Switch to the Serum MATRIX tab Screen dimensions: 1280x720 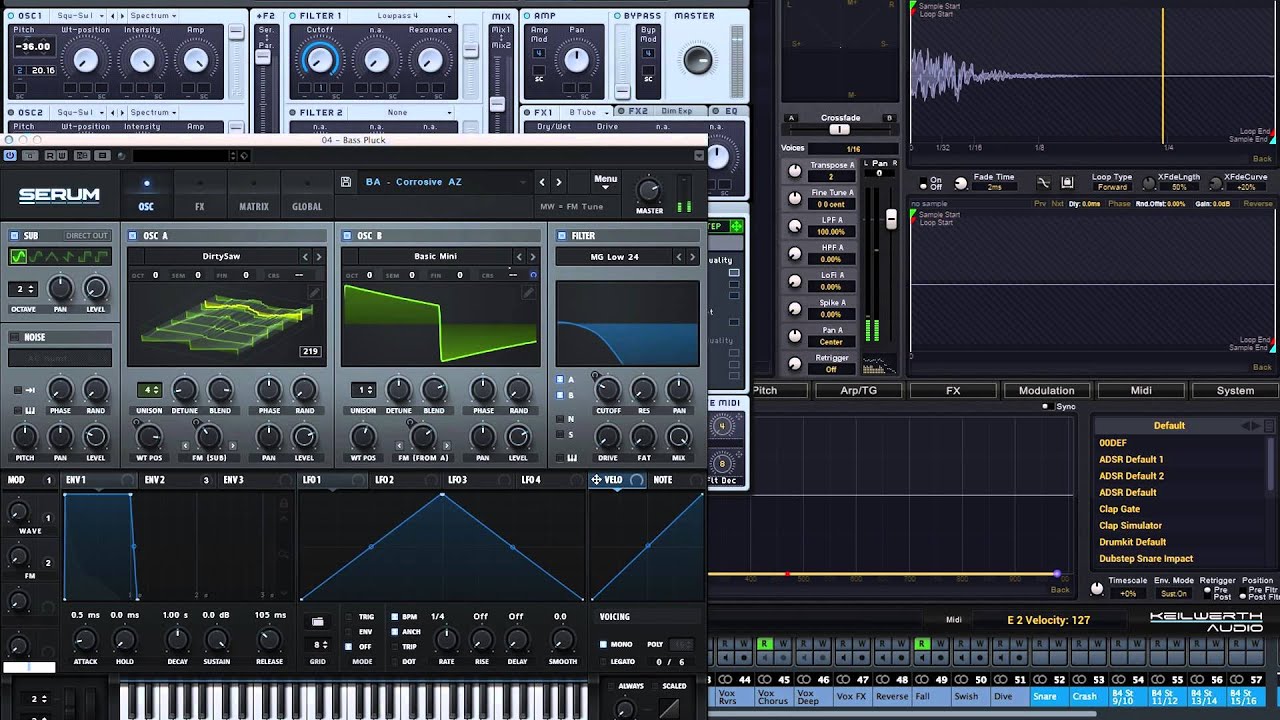point(254,195)
